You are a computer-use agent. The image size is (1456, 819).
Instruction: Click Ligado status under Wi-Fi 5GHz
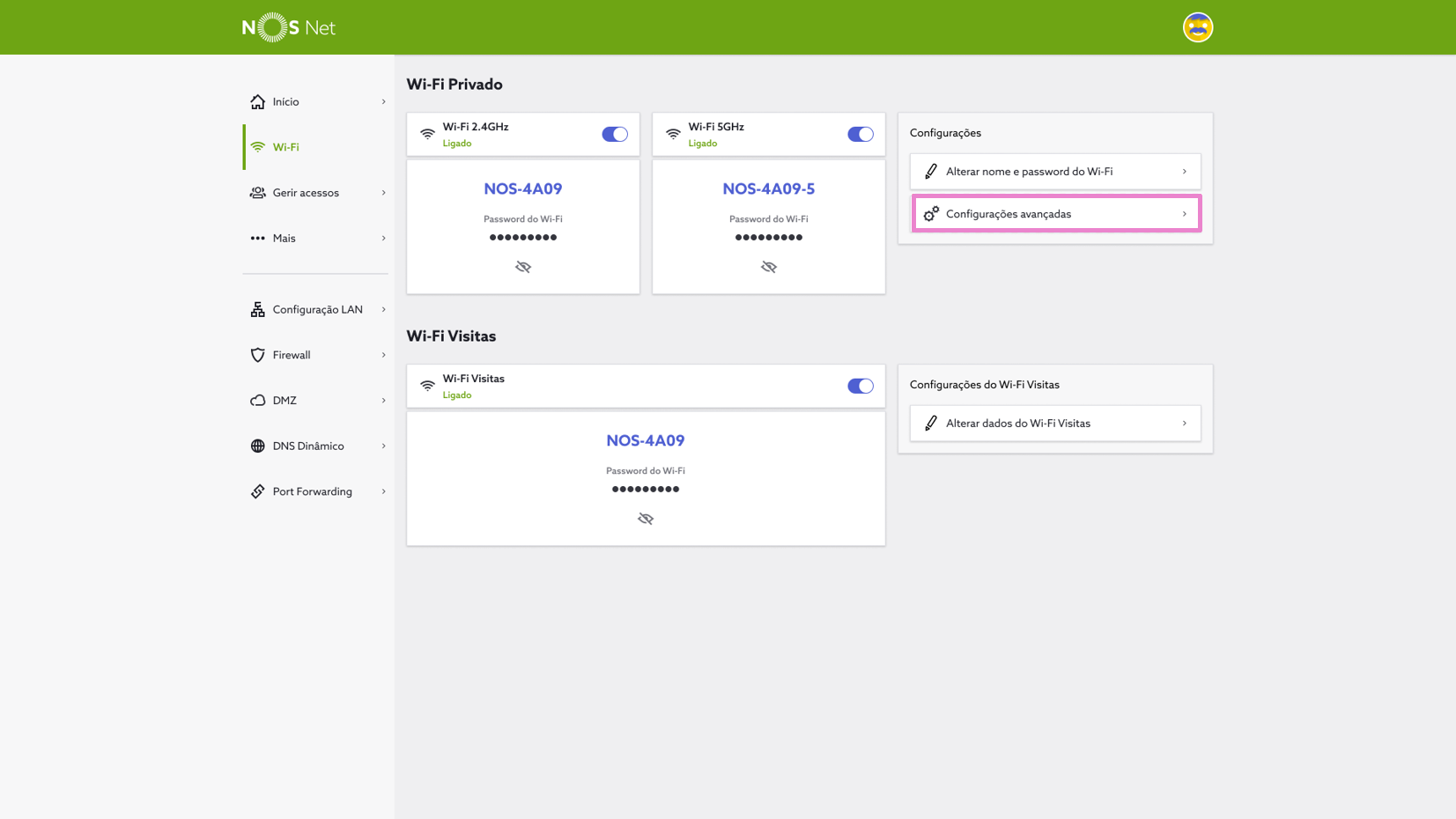703,144
